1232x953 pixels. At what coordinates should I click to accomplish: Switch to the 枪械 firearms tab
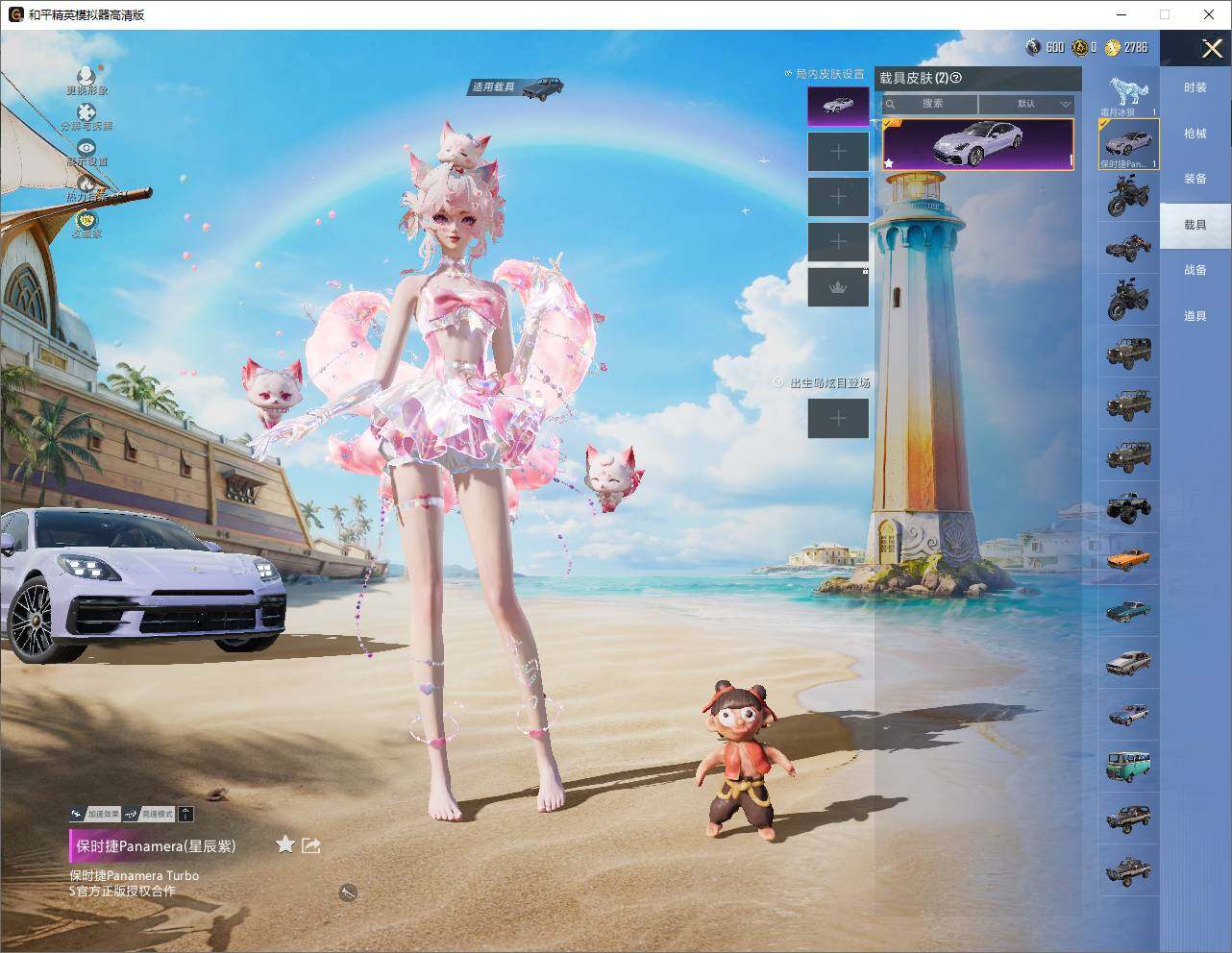[1195, 134]
